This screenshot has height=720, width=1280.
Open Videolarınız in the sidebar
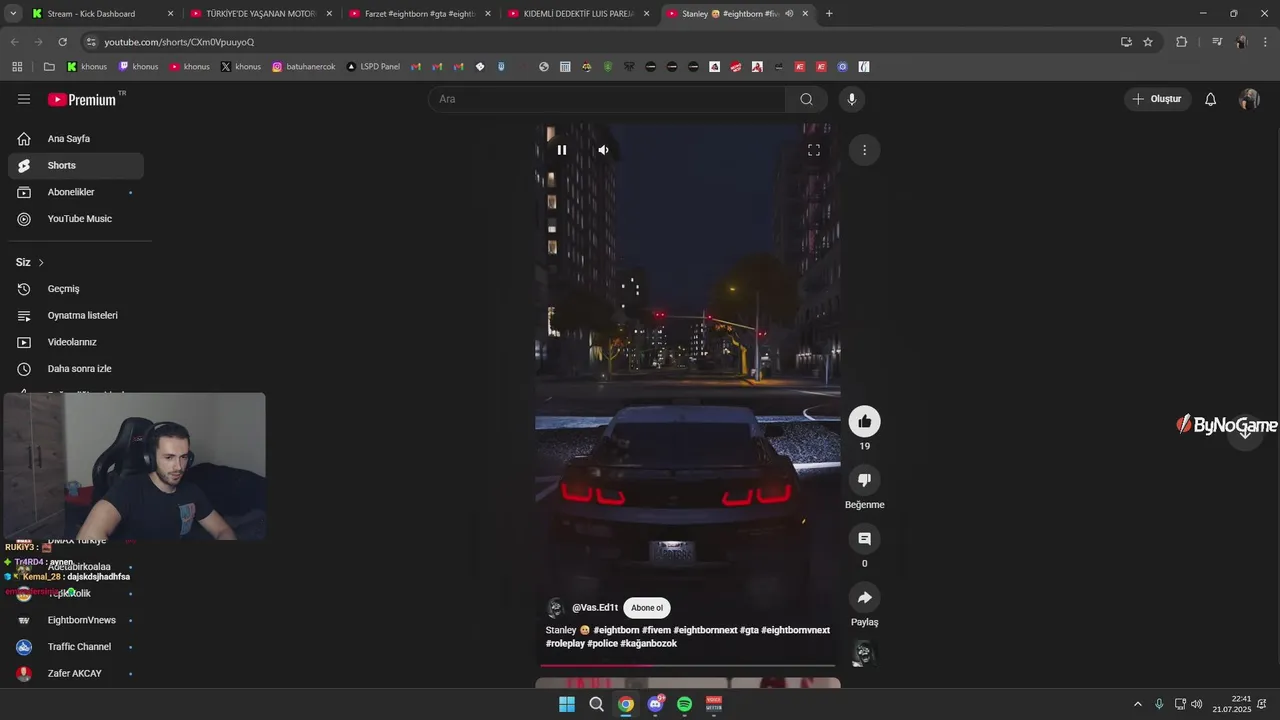click(x=76, y=342)
